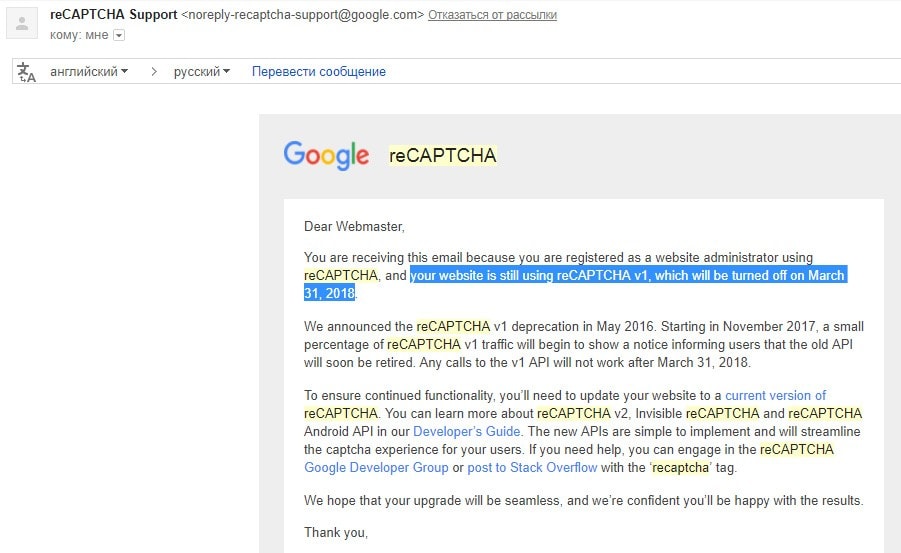
Task: Open the 'русский' target language dropdown
Action: (x=202, y=71)
